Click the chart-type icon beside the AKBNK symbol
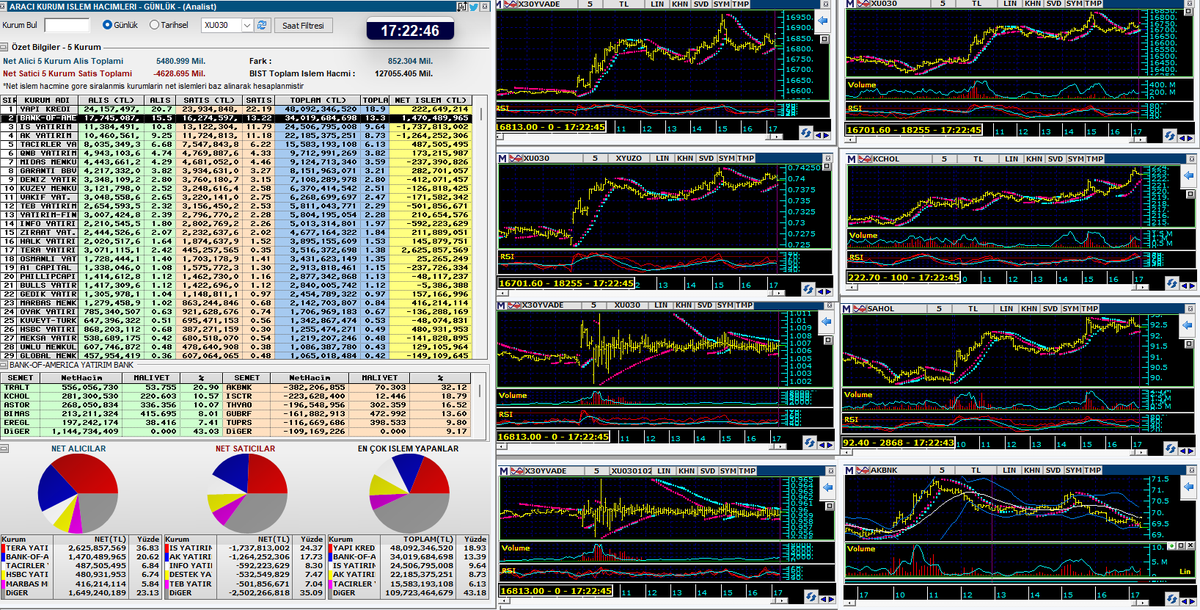1200x610 pixels. pyautogui.click(x=862, y=470)
